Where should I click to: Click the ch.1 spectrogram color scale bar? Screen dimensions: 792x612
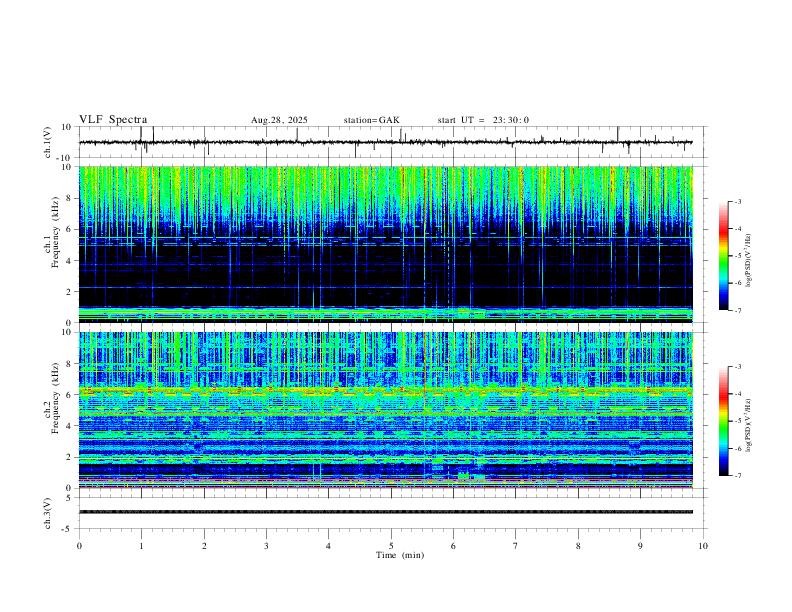(x=724, y=256)
